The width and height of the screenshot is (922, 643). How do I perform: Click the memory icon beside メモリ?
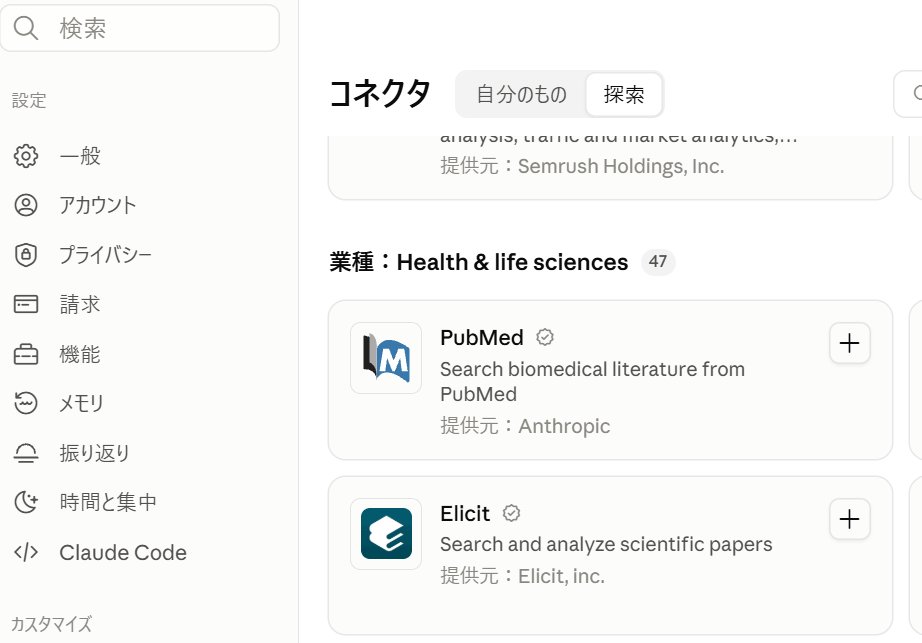click(26, 403)
